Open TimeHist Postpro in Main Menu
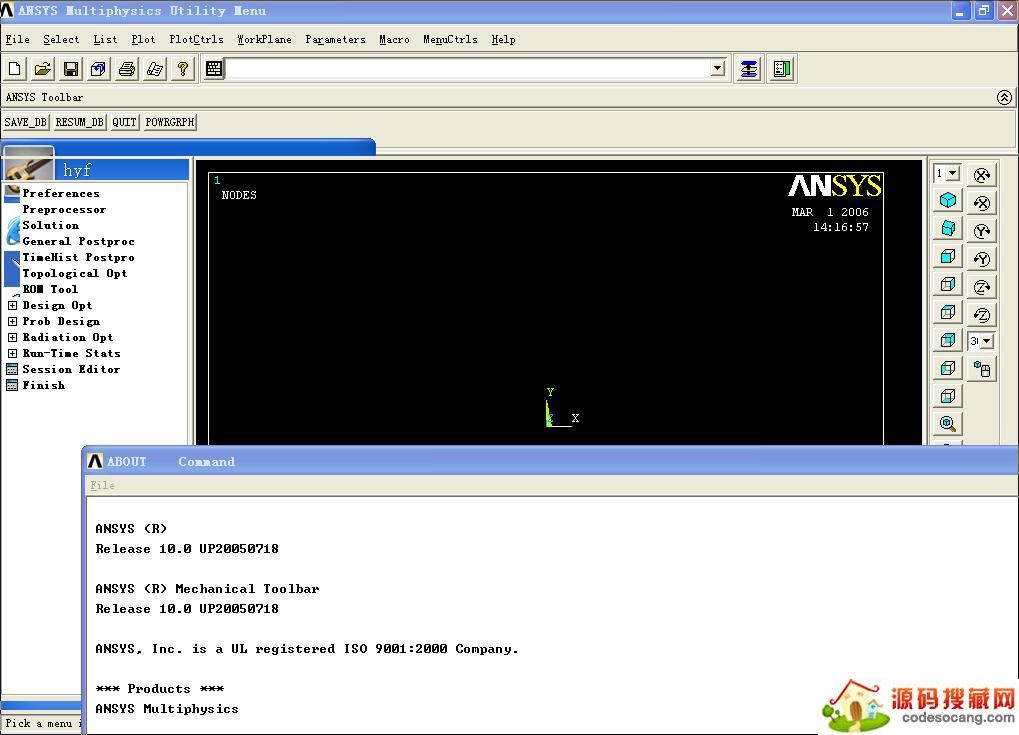 coord(79,257)
